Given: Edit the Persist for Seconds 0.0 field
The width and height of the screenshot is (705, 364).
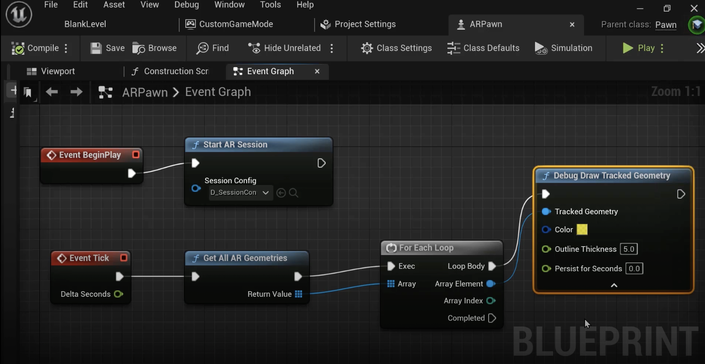Looking at the screenshot, I should [634, 269].
